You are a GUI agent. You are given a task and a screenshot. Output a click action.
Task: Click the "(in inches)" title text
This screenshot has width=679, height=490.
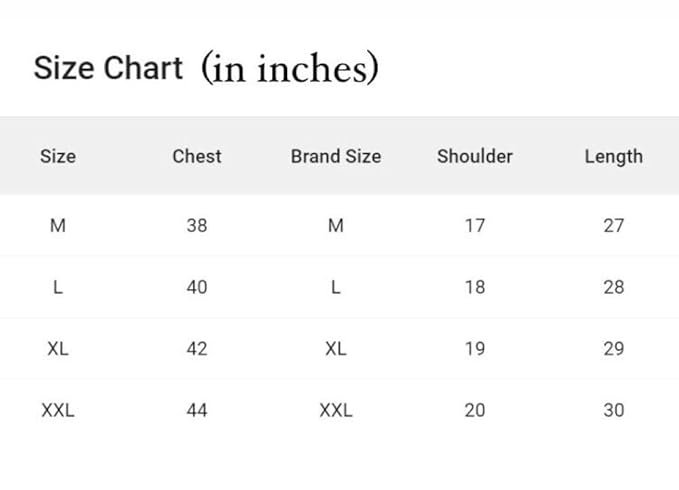pyautogui.click(x=289, y=68)
